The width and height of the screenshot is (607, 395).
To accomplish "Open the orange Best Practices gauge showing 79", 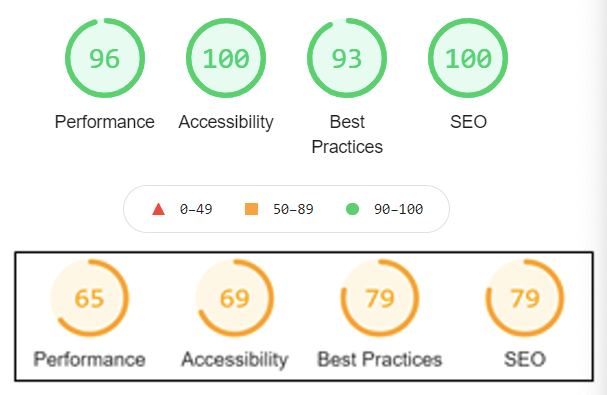I will click(380, 298).
